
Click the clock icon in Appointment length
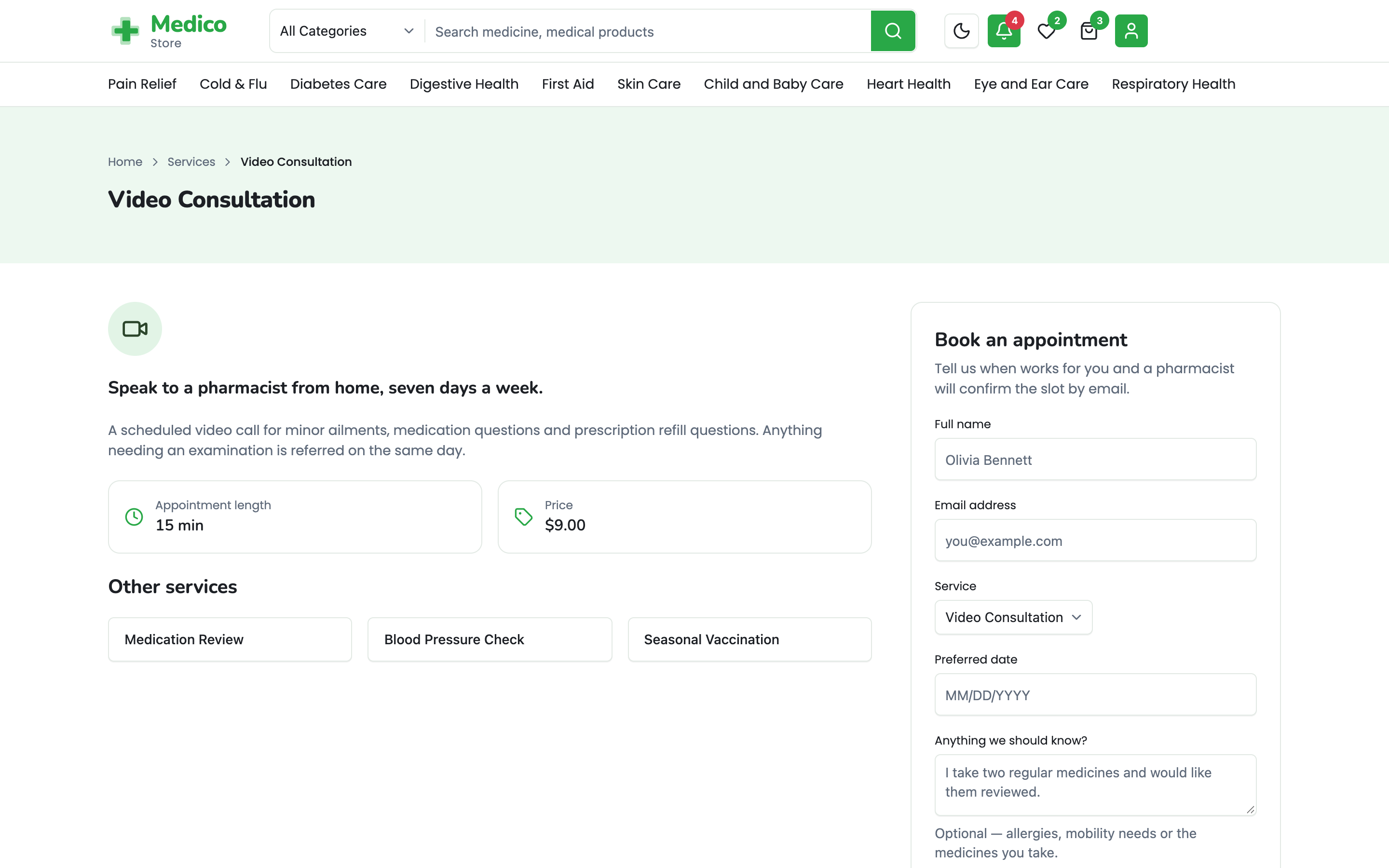click(x=134, y=516)
